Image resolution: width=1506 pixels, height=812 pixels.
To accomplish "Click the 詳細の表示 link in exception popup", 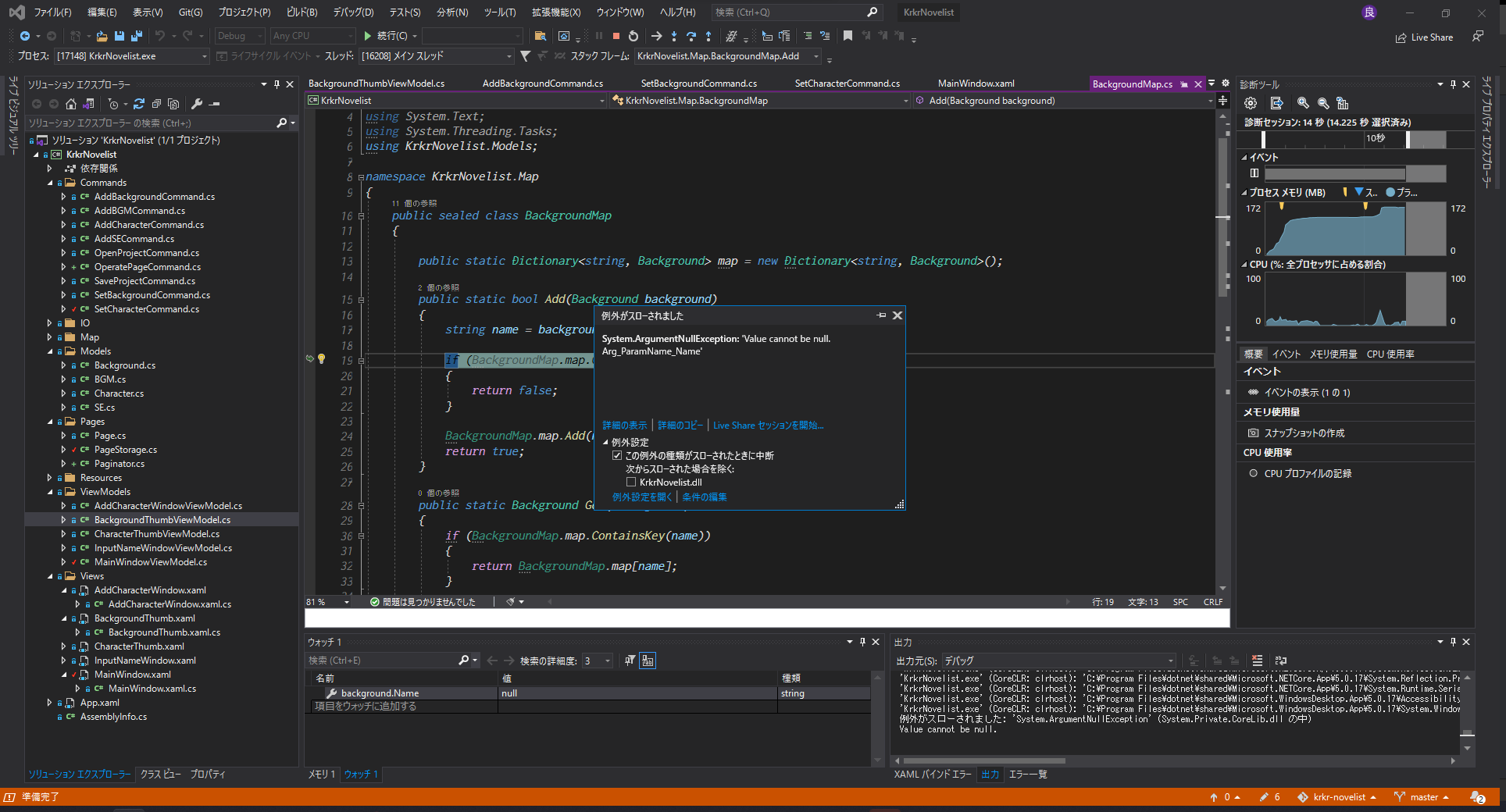I will pyautogui.click(x=624, y=426).
